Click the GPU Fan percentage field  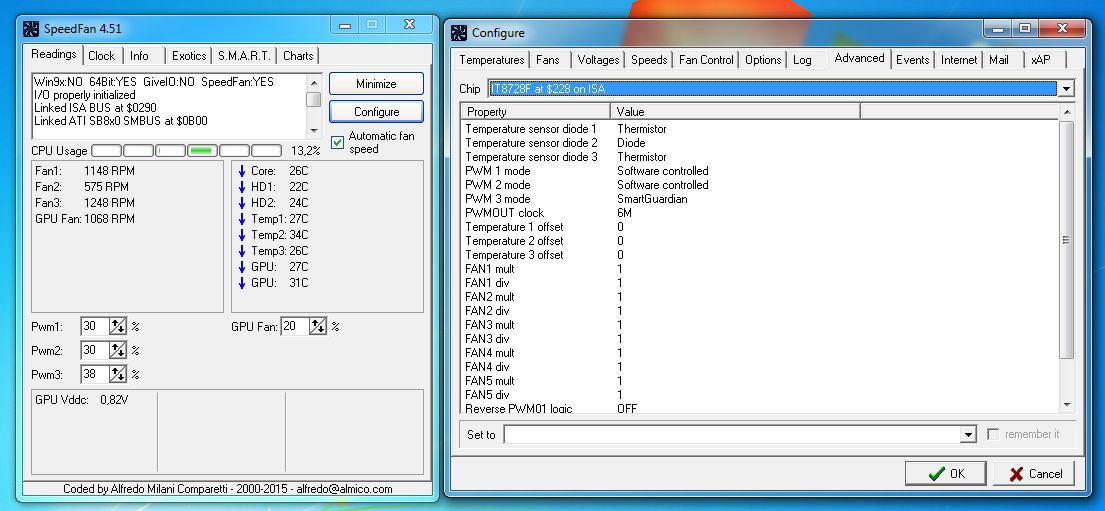coord(295,326)
